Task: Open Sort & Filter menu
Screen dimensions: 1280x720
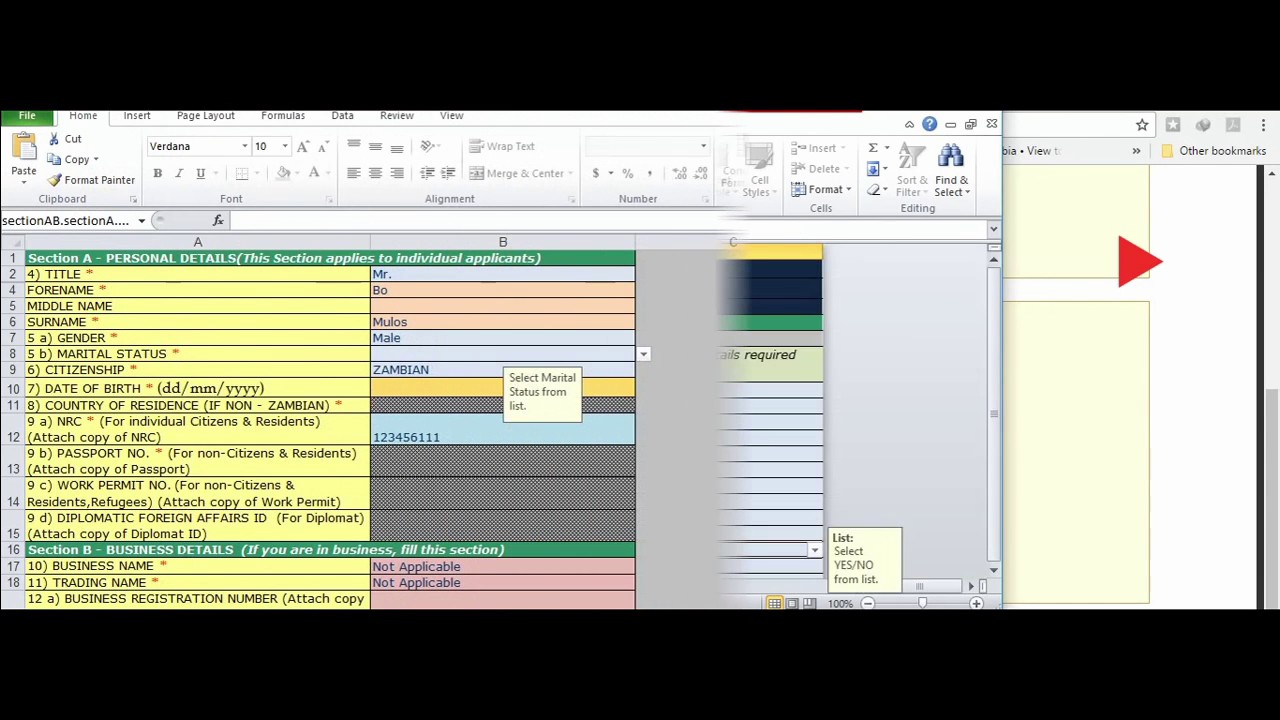Action: [911, 170]
